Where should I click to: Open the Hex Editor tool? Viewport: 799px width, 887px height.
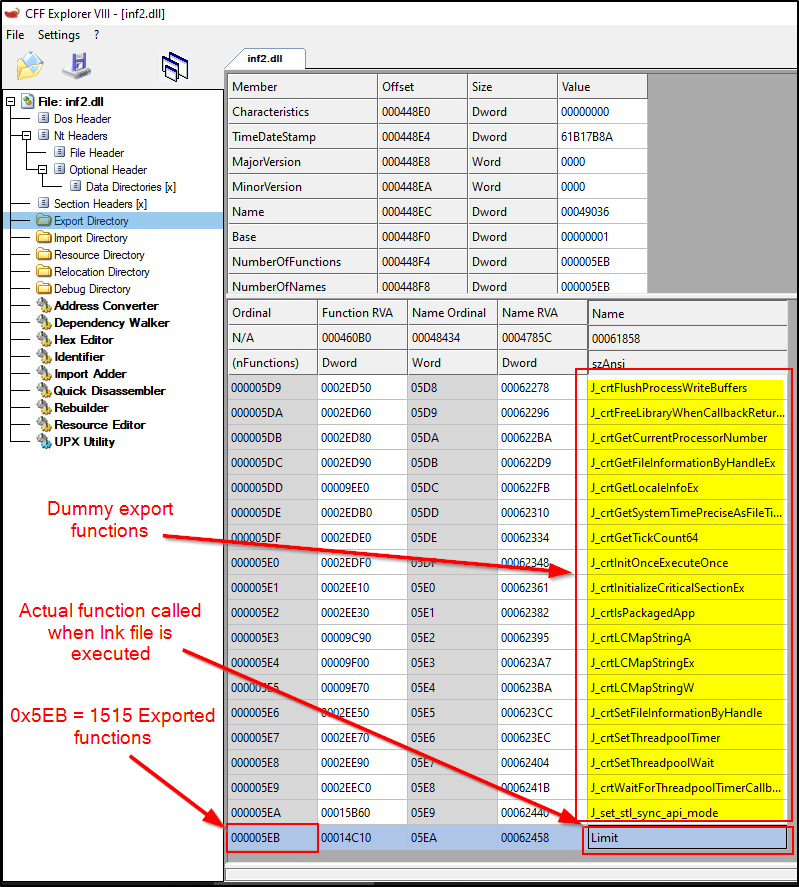84,339
